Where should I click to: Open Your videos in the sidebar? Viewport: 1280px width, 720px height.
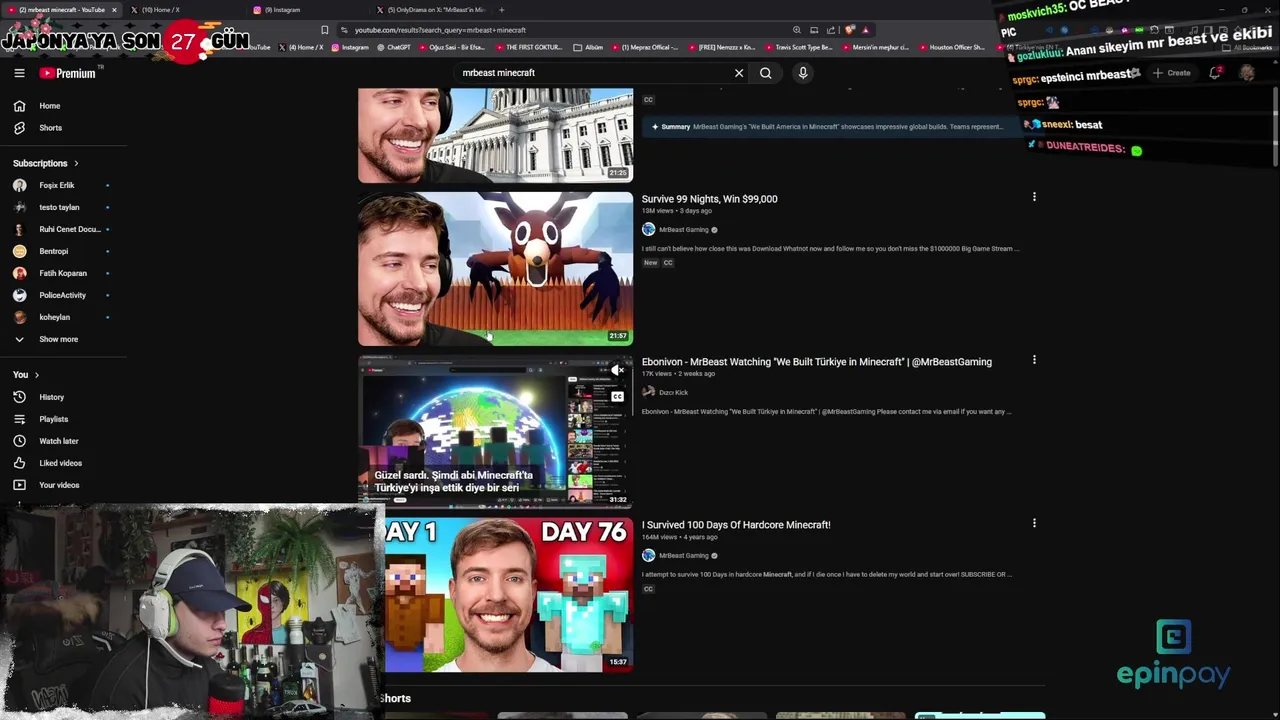click(60, 485)
